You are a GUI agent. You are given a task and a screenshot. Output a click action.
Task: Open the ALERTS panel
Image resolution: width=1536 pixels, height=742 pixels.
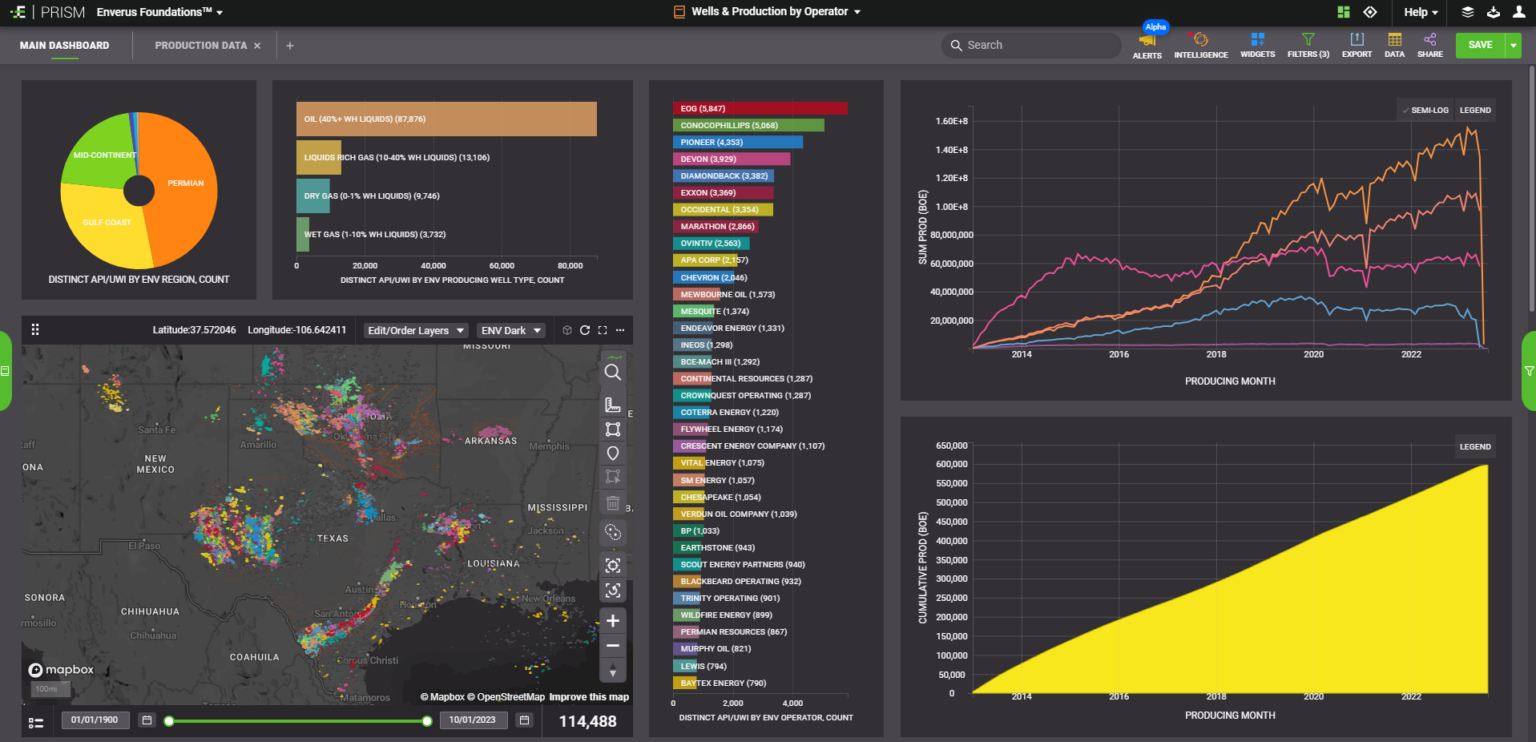1147,45
